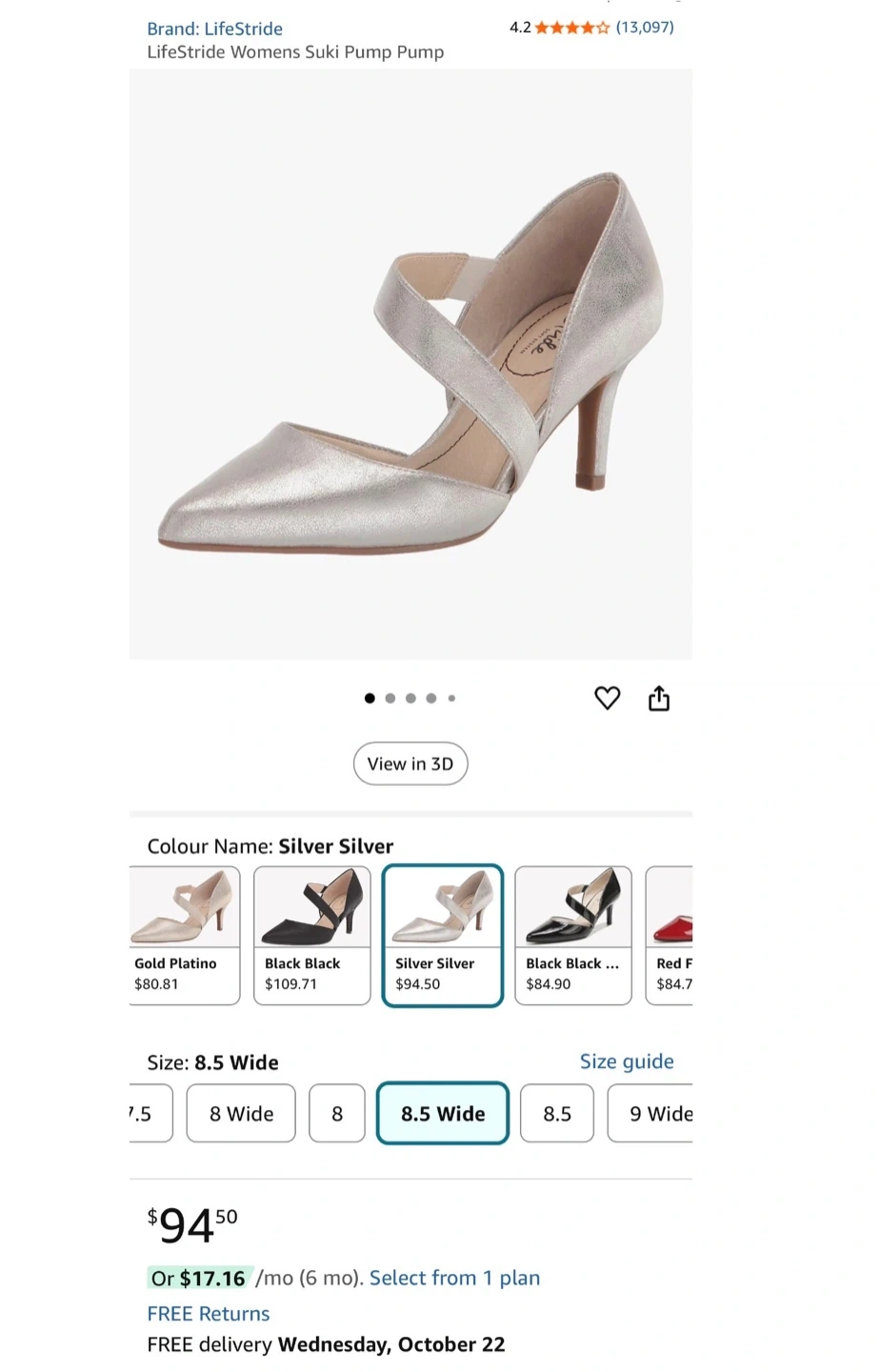Viewport: 880px width, 1372px height.
Task: Select the Gold Platino colour swatch
Action: point(184,935)
